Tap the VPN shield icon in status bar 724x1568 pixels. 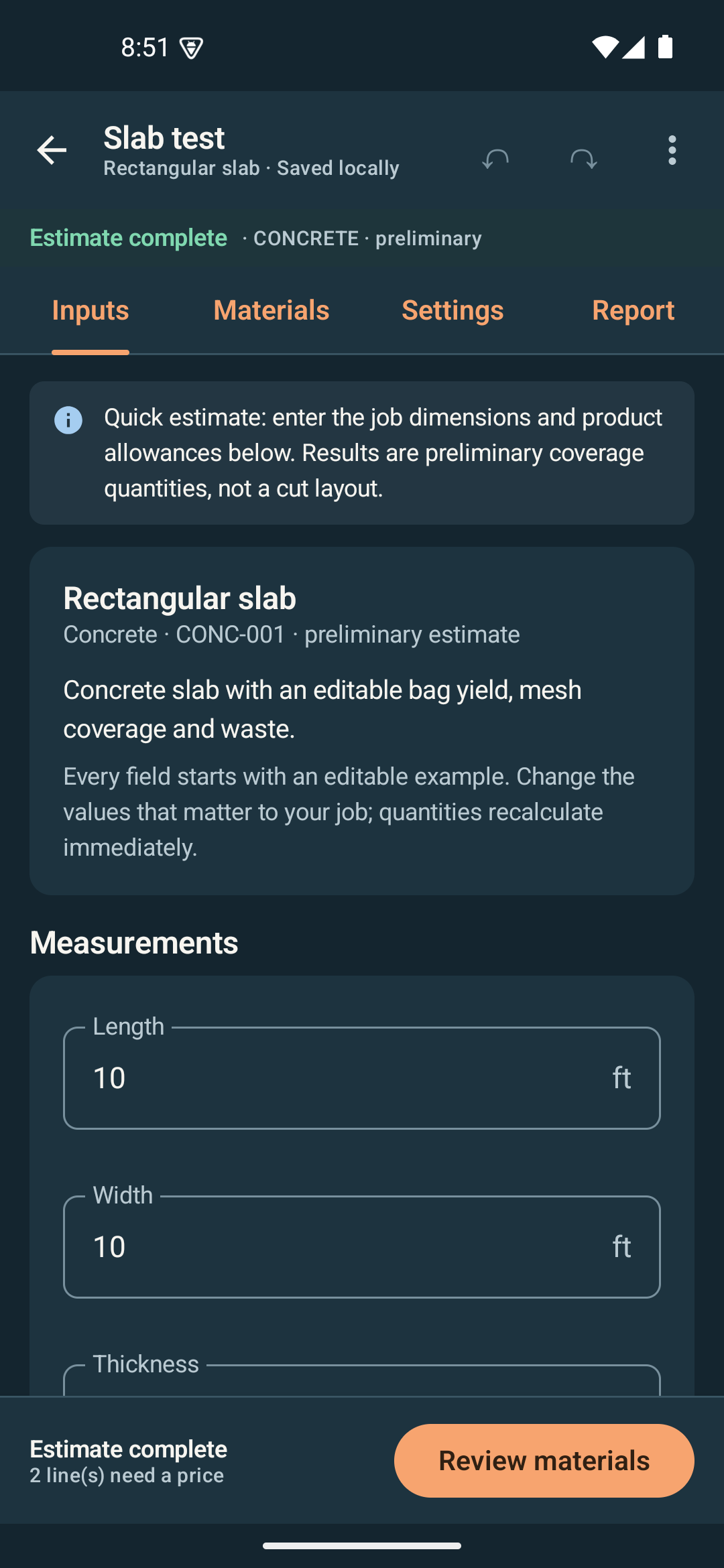[x=192, y=48]
